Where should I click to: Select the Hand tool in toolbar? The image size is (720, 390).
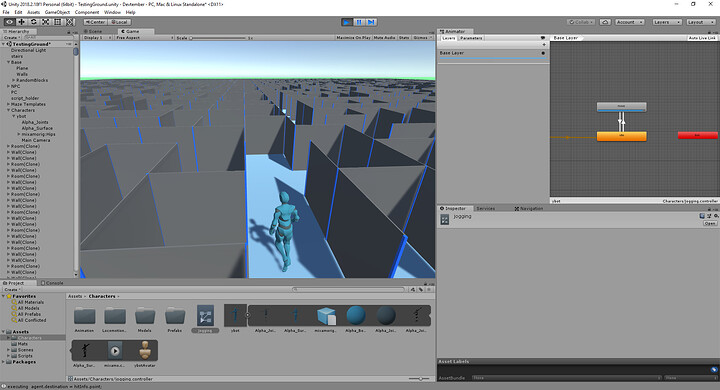coord(9,22)
